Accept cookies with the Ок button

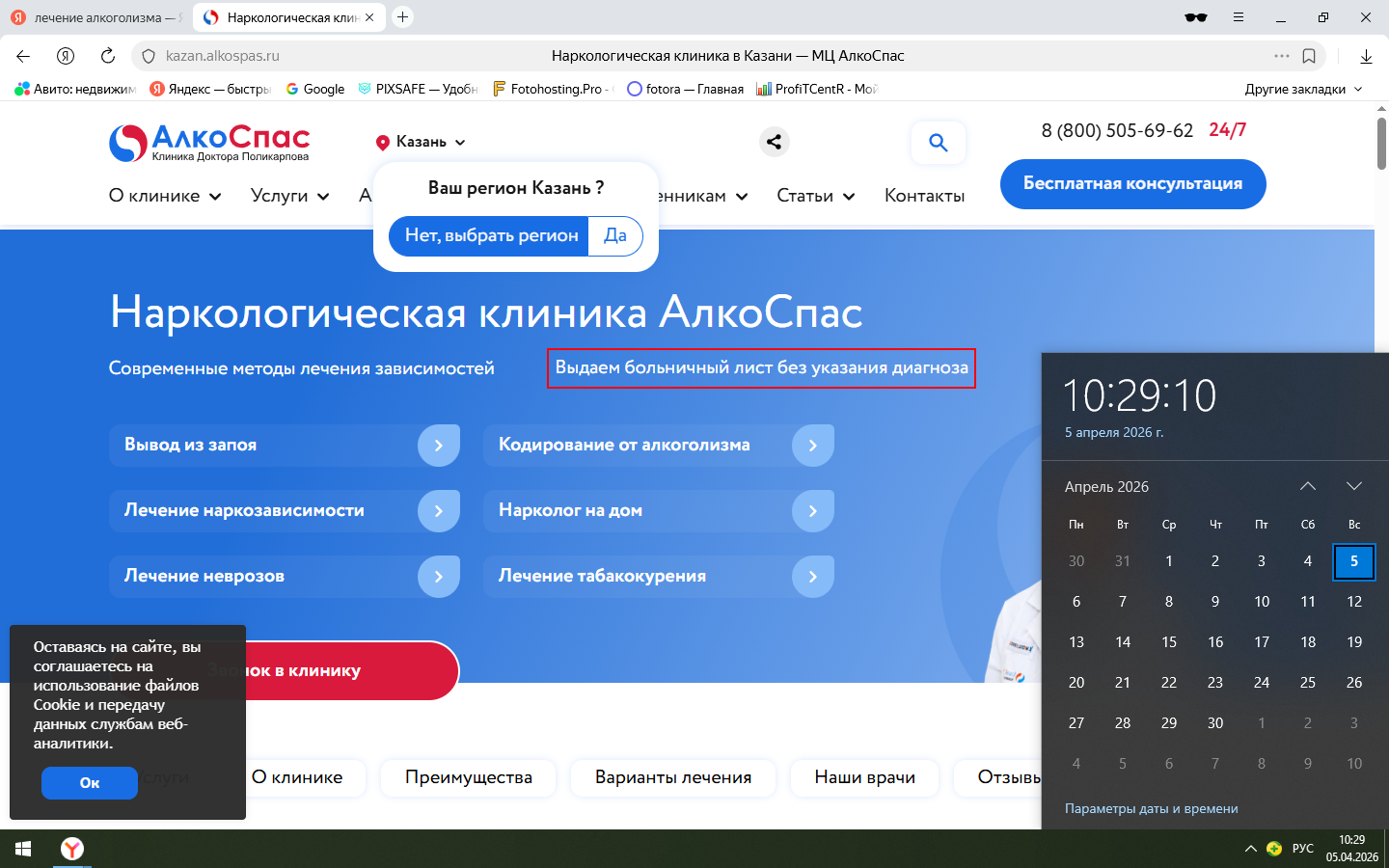coord(90,783)
